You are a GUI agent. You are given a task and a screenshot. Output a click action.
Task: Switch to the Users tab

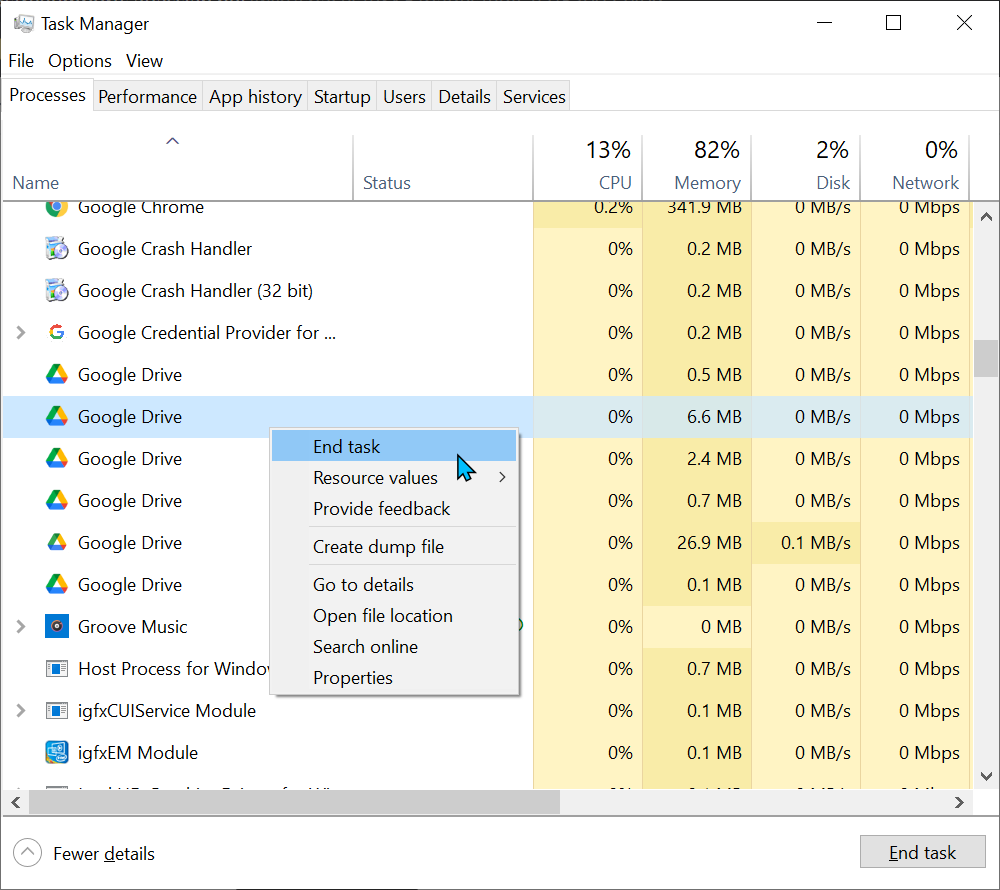coord(404,97)
